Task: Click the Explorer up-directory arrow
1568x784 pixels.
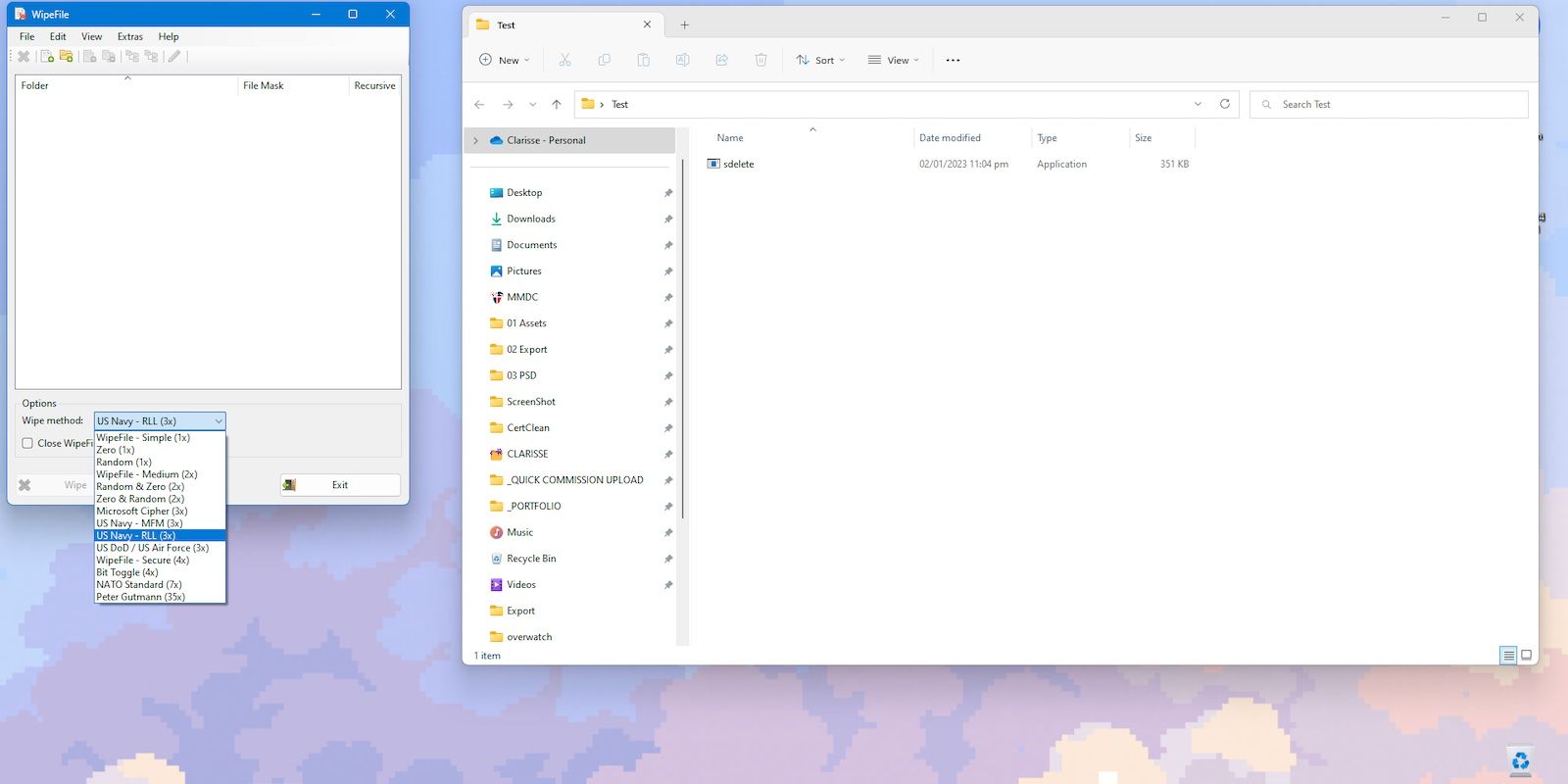Action: coord(557,105)
